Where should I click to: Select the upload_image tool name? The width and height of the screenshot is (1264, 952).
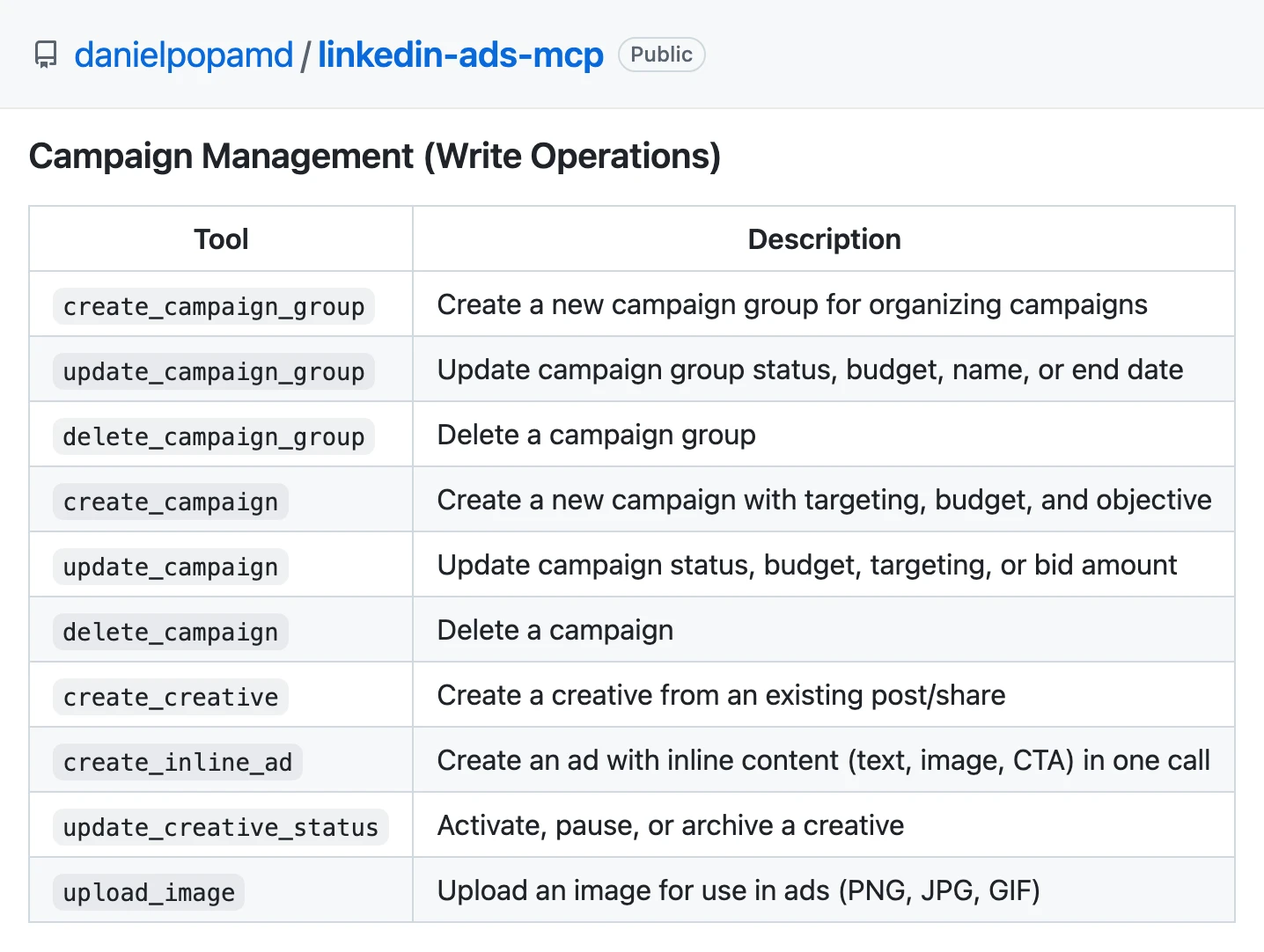[149, 892]
